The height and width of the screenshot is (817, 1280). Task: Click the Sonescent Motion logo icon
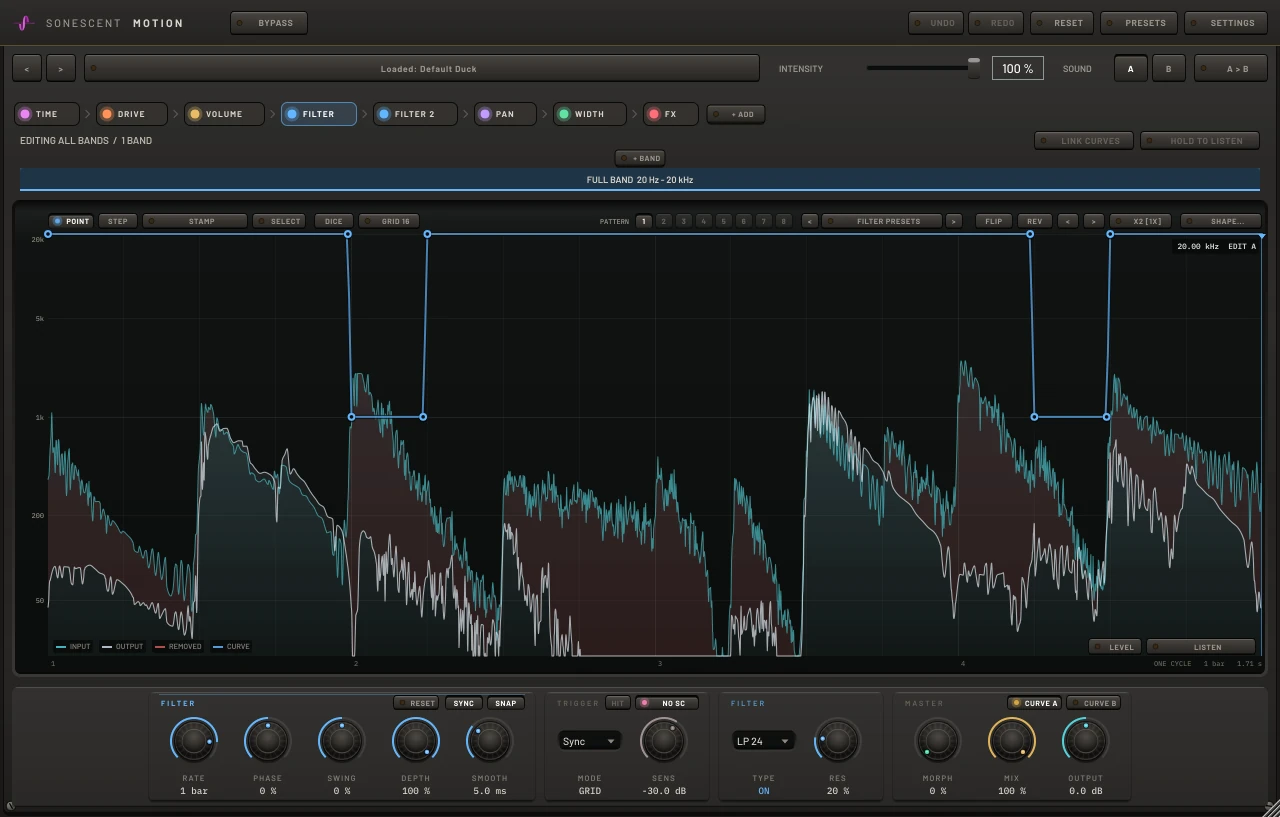click(26, 22)
